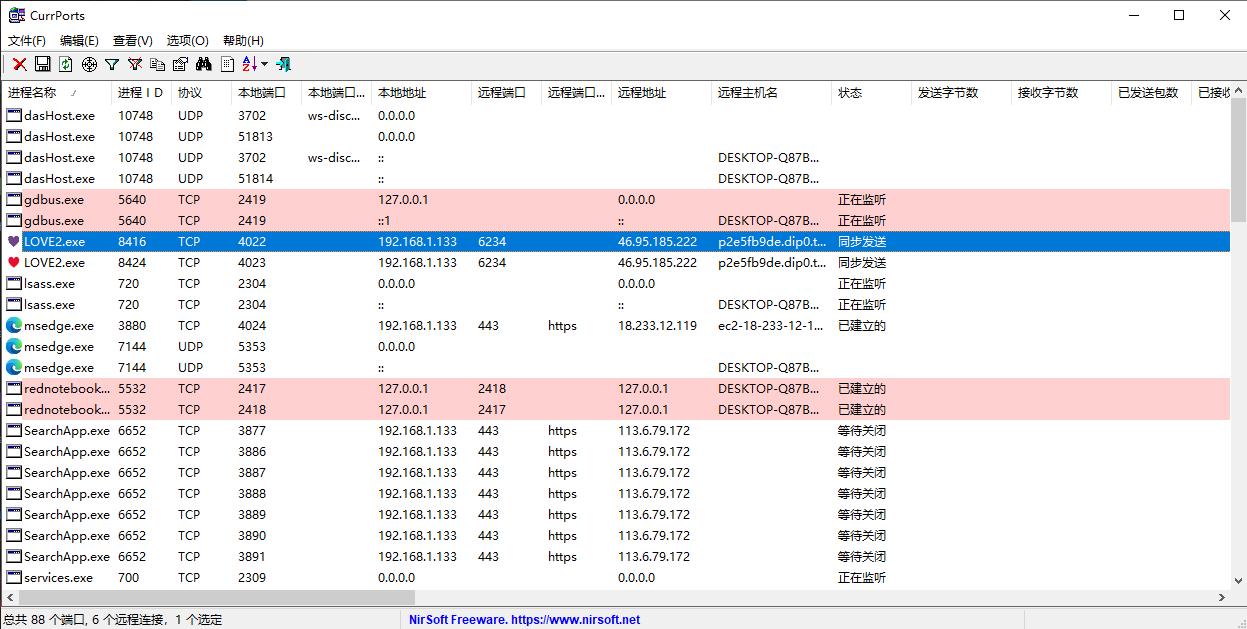Image resolution: width=1247 pixels, height=629 pixels.
Task: Click local port 51814 of dasHost.exe
Action: pos(256,179)
